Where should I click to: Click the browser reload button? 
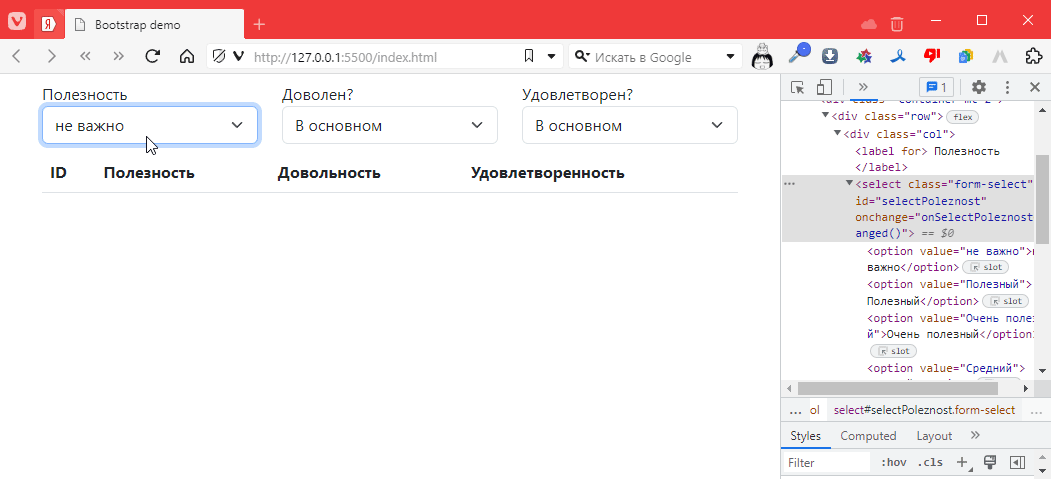[152, 57]
